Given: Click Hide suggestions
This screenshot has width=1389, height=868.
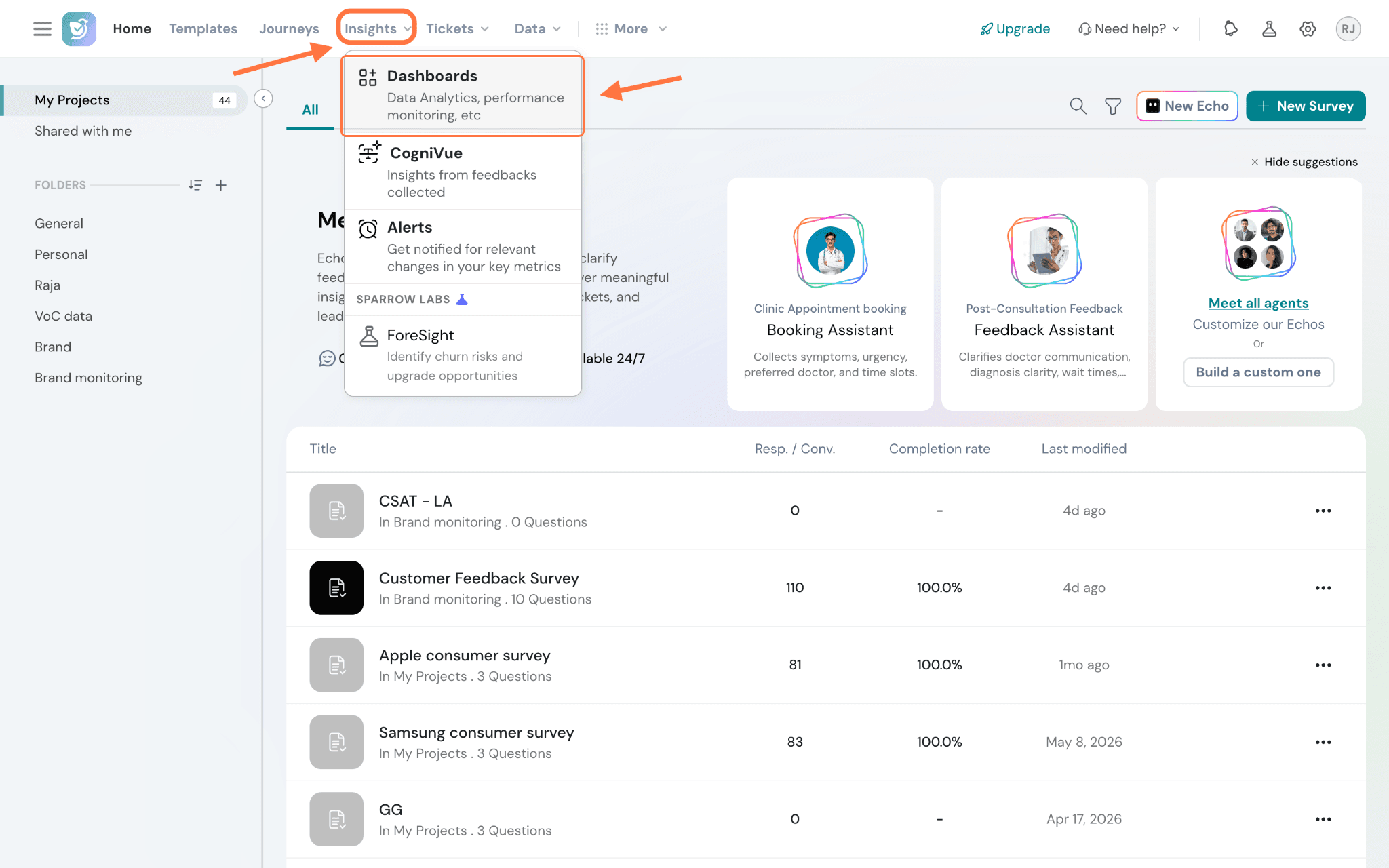Looking at the screenshot, I should pyautogui.click(x=1304, y=161).
